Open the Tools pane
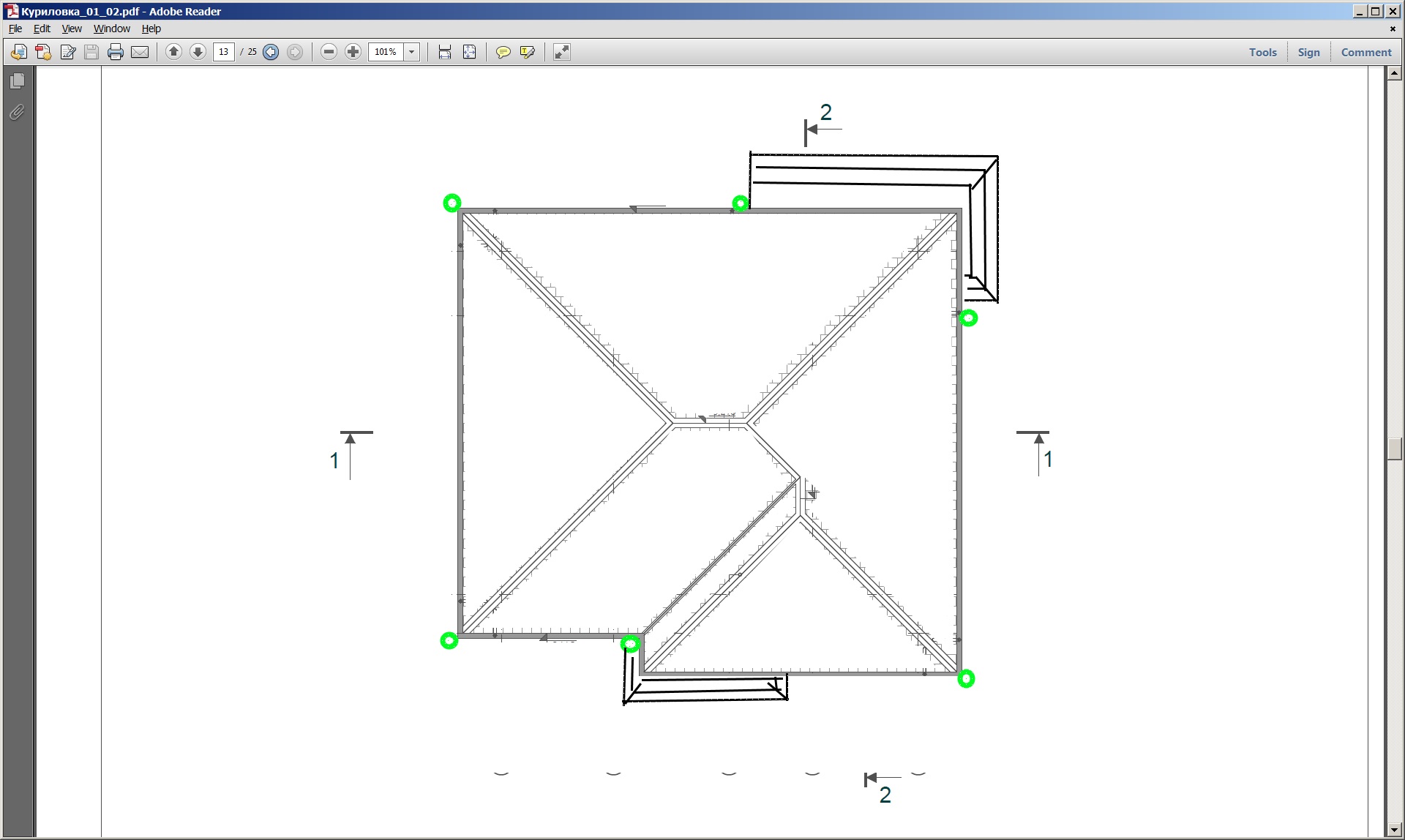 coord(1263,52)
